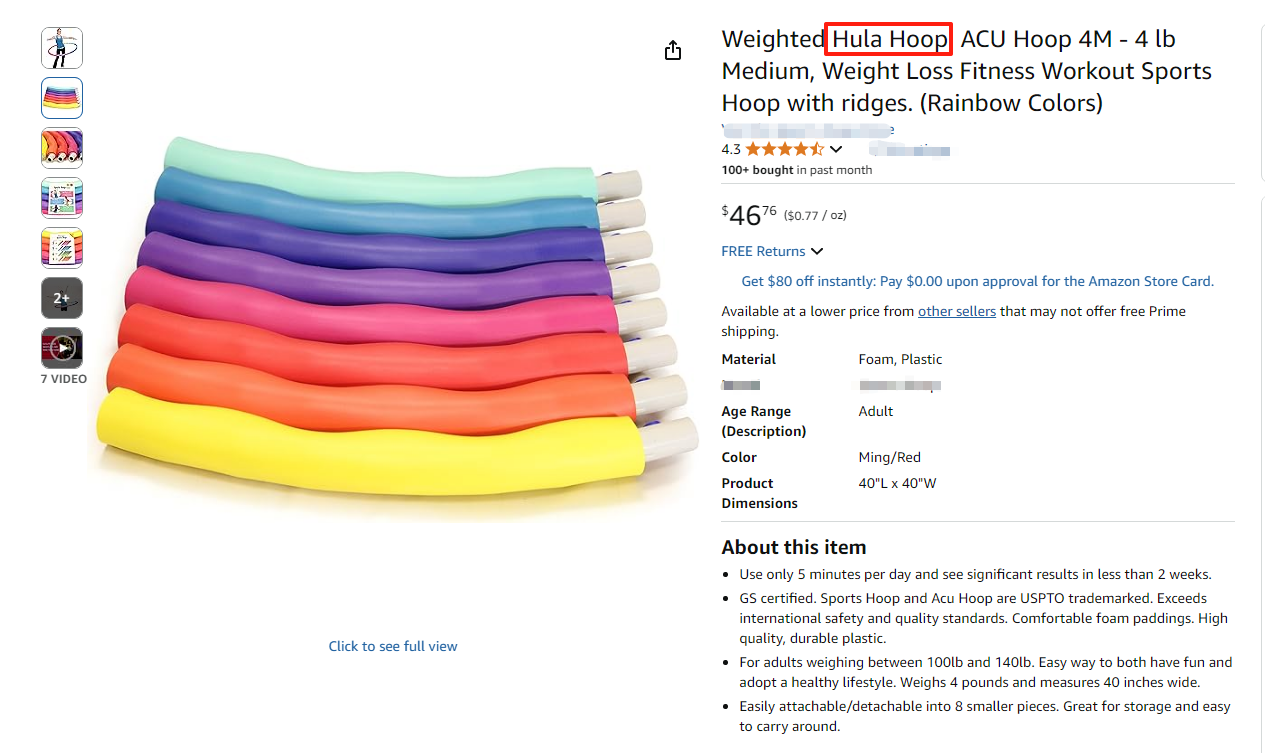Open the fourth thumbnail with infographic

[62, 198]
